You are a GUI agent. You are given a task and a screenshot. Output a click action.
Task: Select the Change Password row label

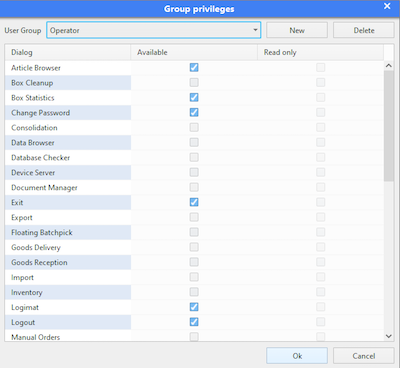40,113
